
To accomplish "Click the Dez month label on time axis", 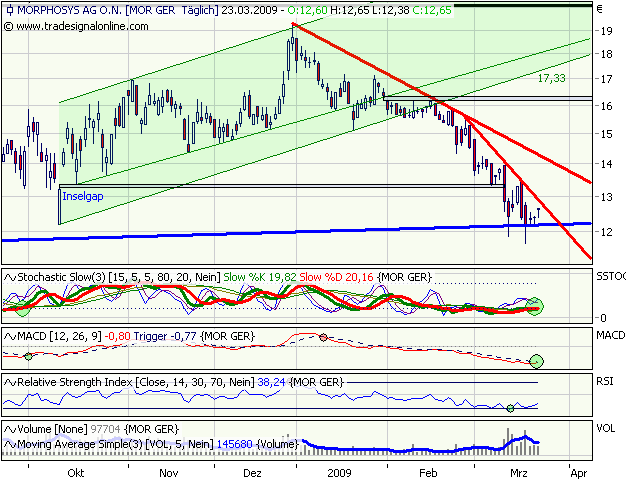I will pyautogui.click(x=253, y=471).
